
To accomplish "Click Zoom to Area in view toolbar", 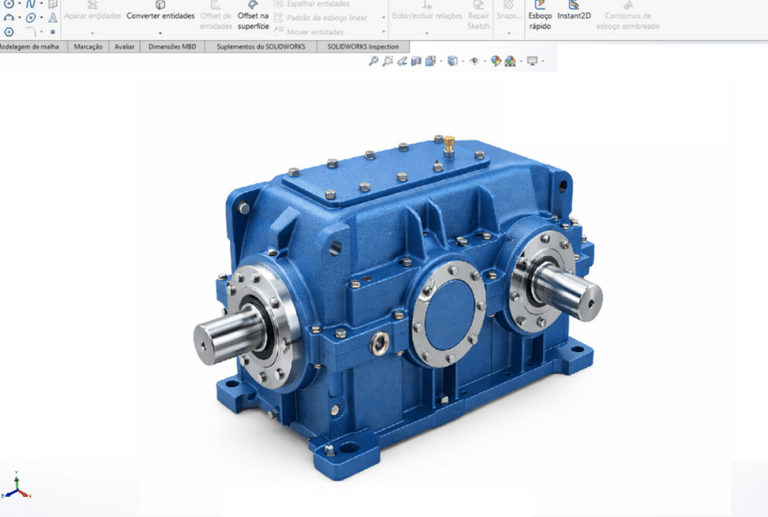I will click(x=387, y=61).
